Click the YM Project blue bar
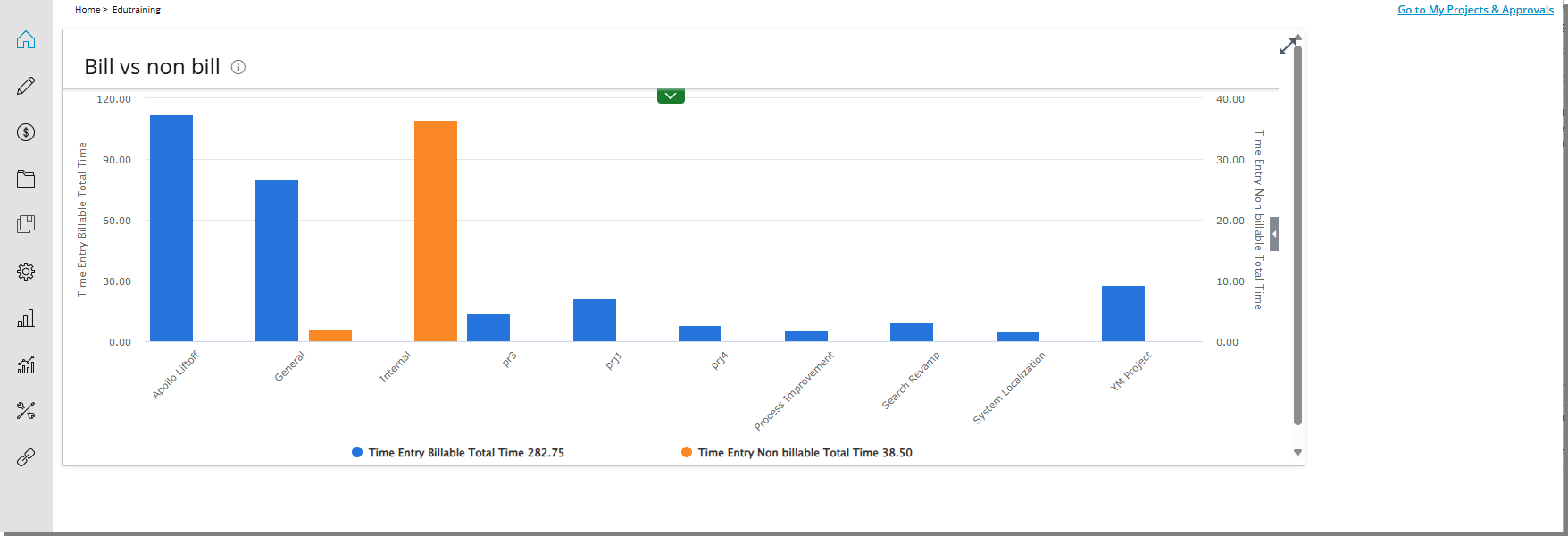Screen dimensions: 1568x536 pyautogui.click(x=1123, y=314)
